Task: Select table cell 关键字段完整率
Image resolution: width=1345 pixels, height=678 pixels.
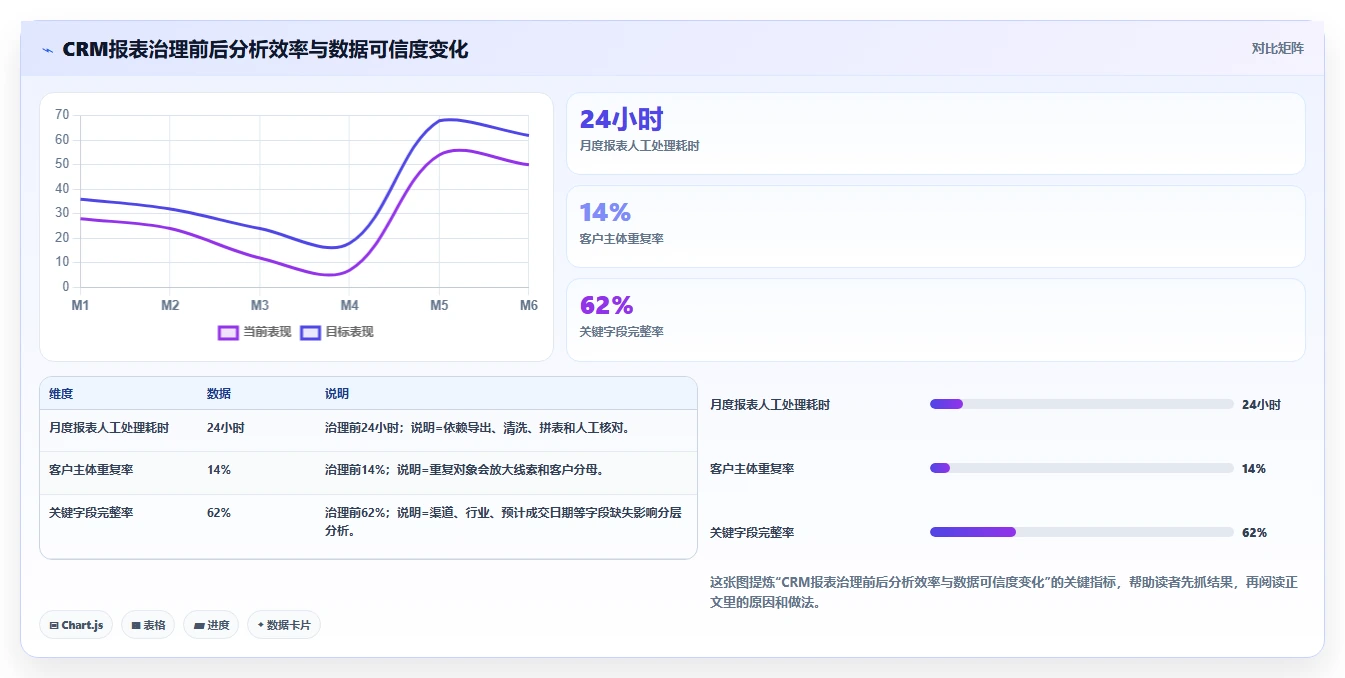Action: click(x=91, y=512)
